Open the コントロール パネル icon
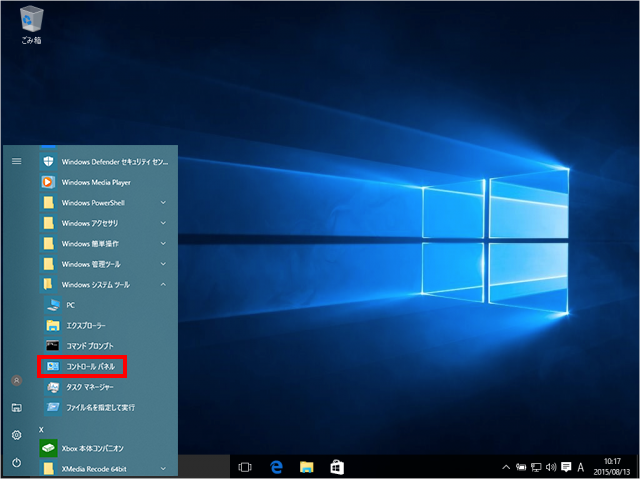The image size is (640, 479). [53, 366]
